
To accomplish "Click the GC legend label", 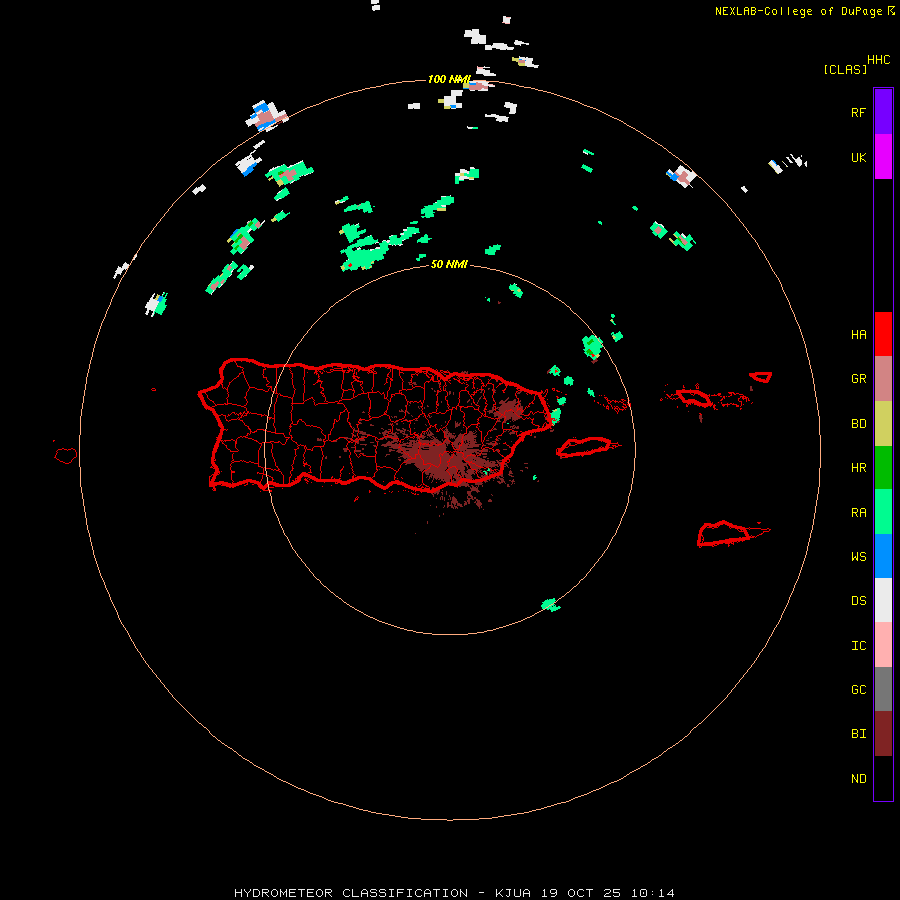I will 858,690.
